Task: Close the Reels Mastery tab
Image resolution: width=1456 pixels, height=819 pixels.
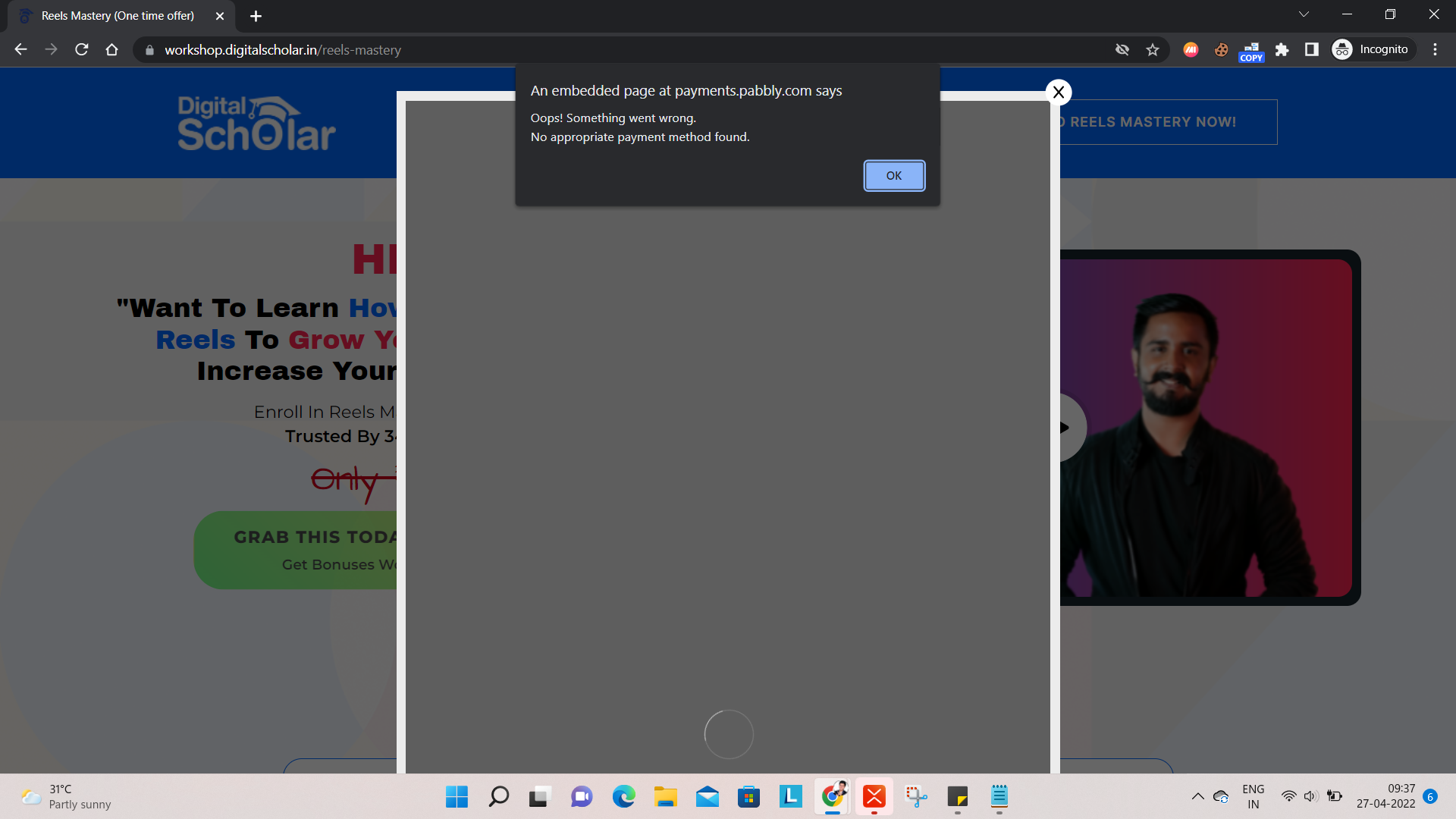Action: point(220,16)
